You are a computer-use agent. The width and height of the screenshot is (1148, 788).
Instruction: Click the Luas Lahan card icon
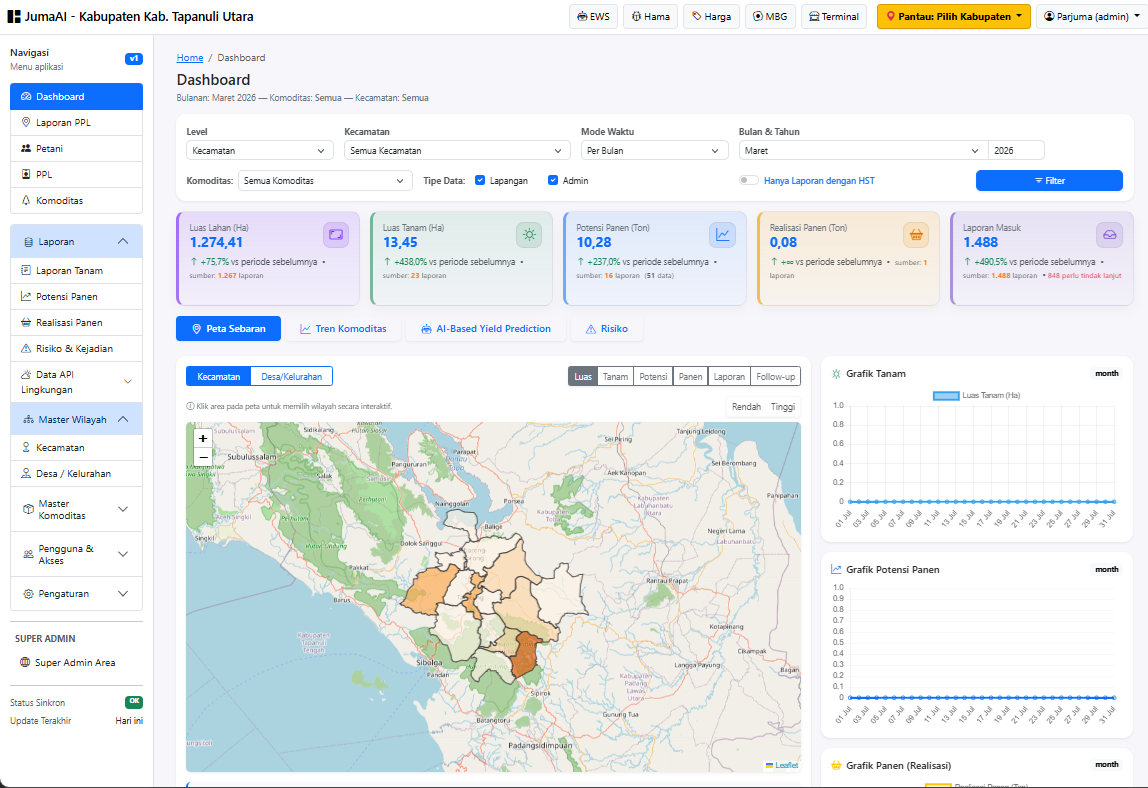[x=336, y=235]
